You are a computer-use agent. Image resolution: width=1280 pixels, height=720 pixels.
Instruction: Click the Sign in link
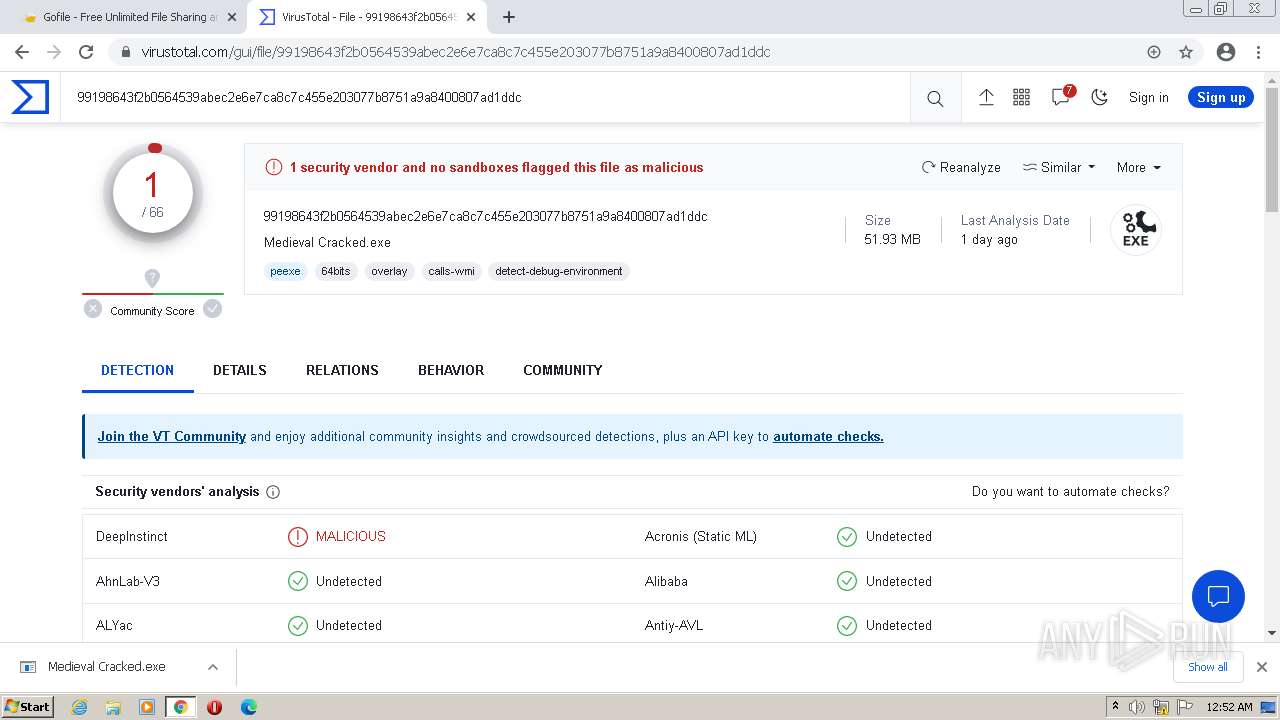pos(1148,97)
